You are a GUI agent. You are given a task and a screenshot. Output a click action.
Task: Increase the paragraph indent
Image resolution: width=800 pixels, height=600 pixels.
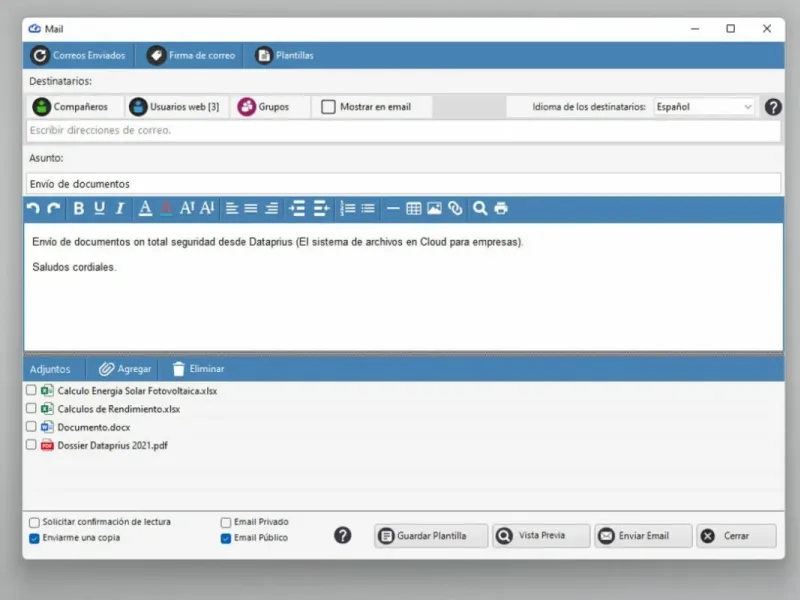point(297,208)
